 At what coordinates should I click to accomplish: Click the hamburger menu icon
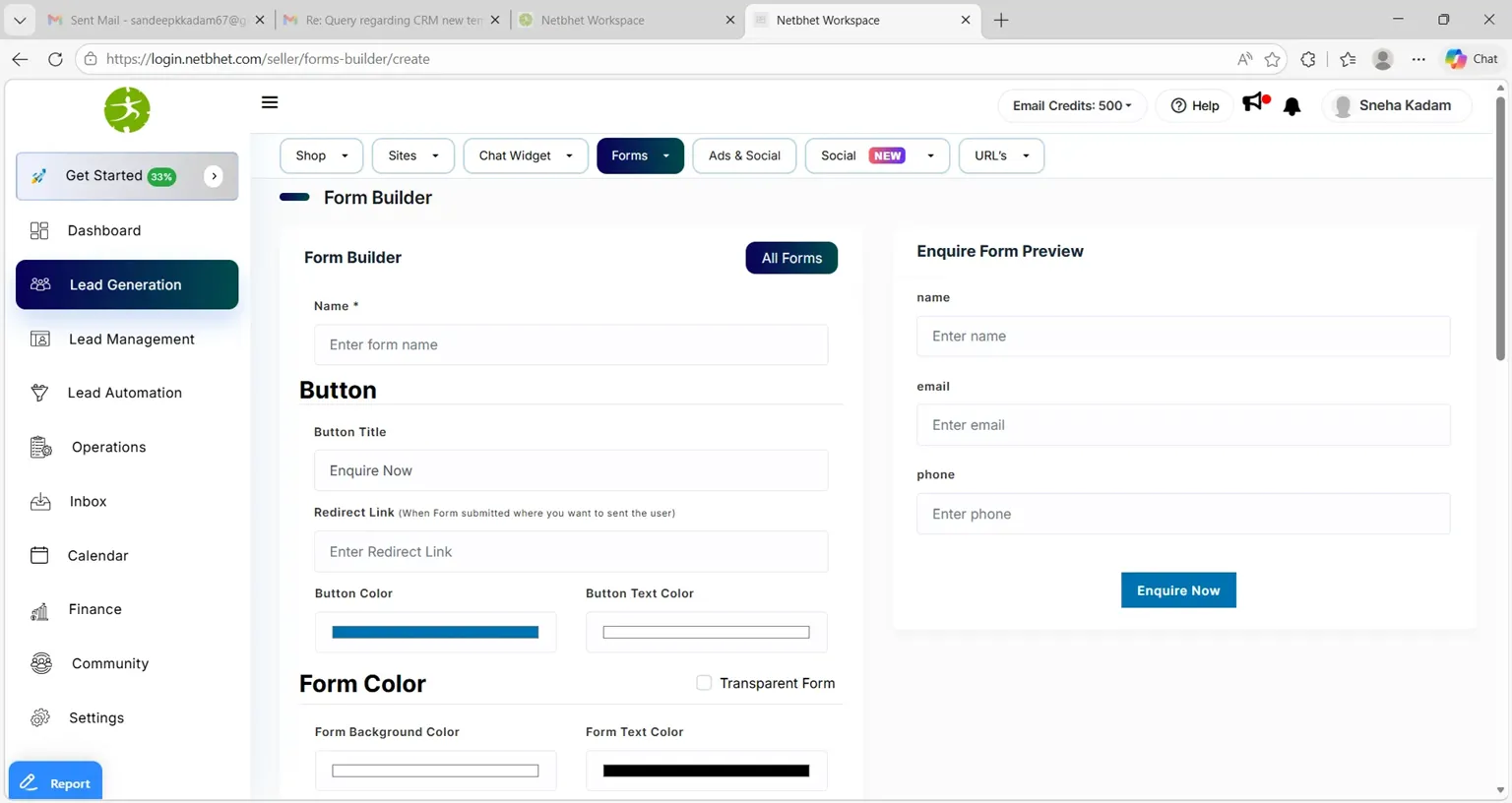[270, 102]
